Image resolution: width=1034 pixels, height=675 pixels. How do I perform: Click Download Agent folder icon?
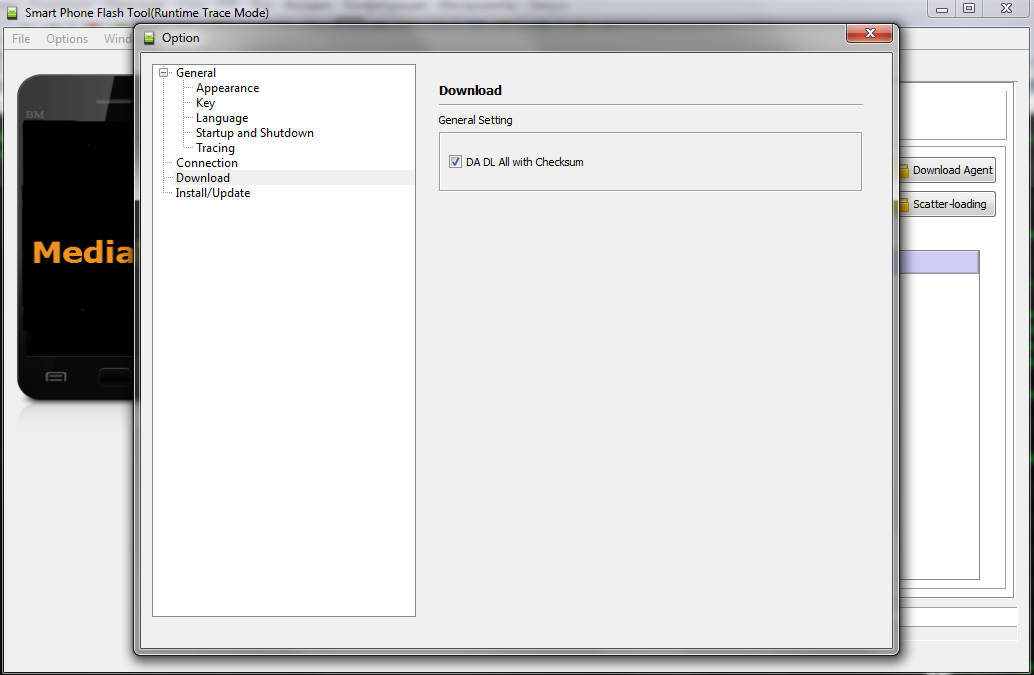904,171
